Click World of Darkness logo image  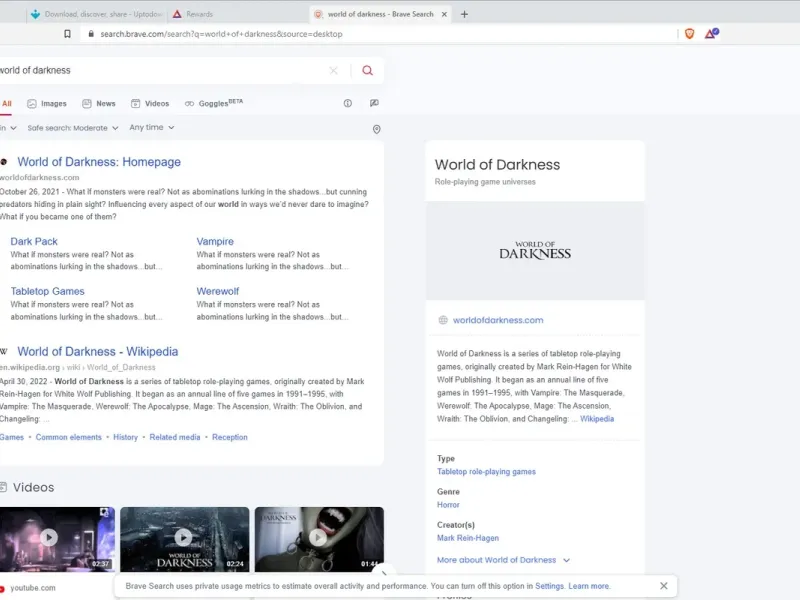point(535,251)
